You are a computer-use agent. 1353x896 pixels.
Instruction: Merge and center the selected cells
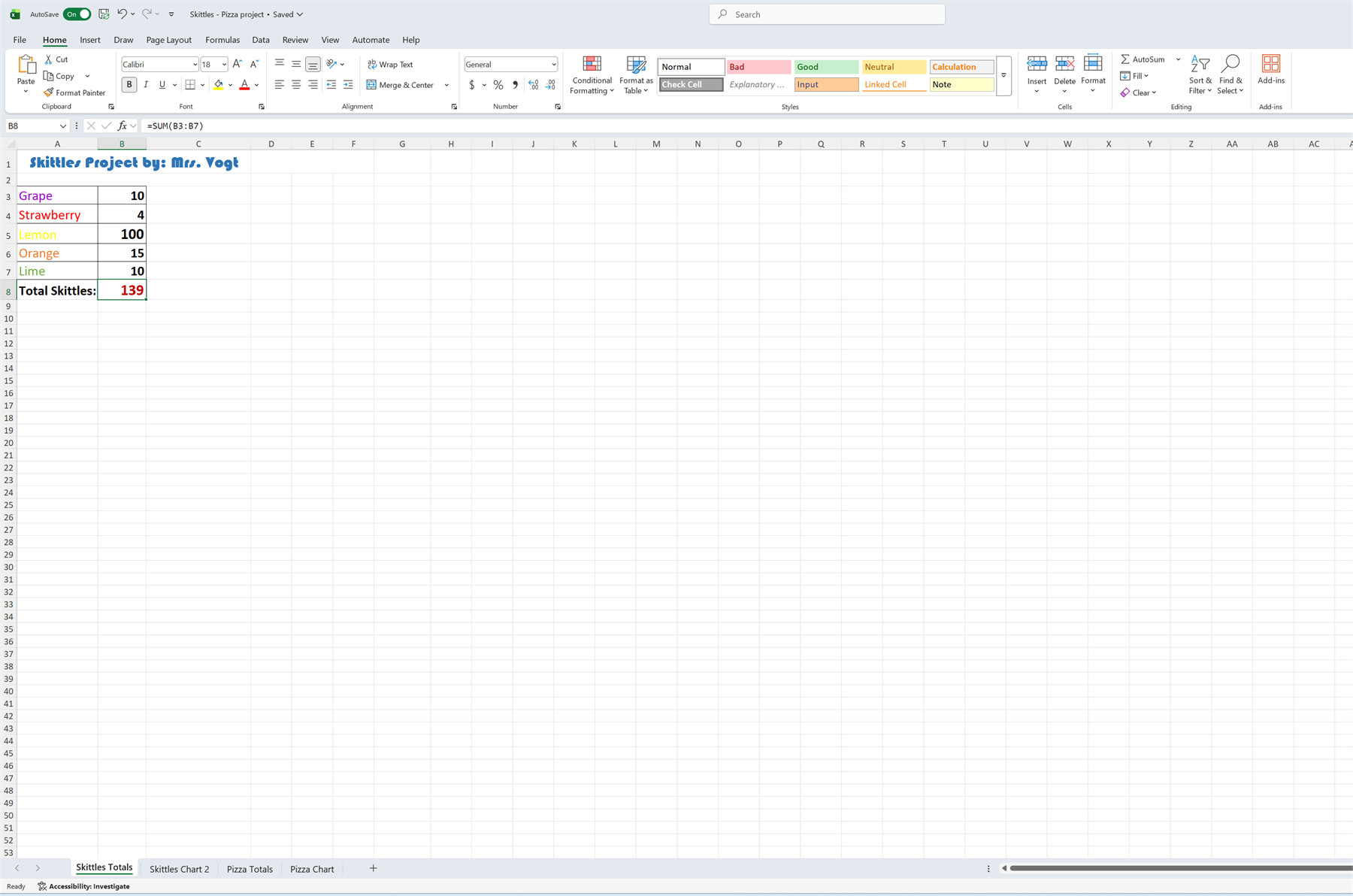point(401,85)
